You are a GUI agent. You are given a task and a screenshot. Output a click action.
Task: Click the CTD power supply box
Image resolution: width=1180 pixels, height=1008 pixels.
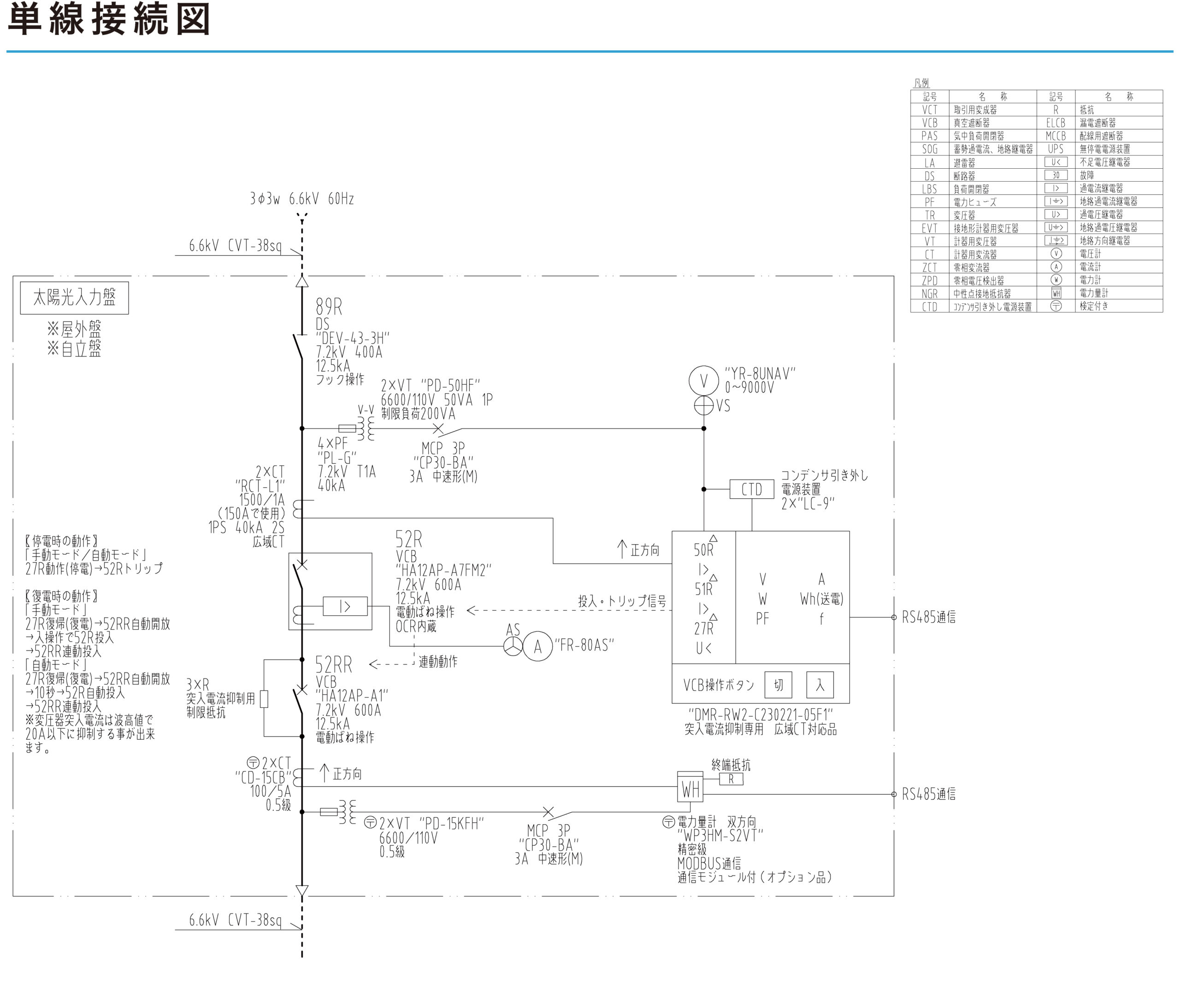751,489
